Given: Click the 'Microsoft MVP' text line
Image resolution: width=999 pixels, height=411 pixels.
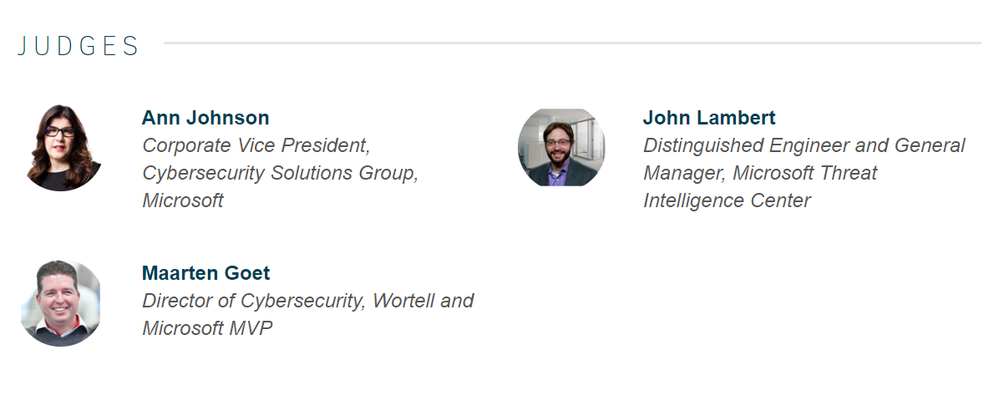Looking at the screenshot, I should pos(207,329).
